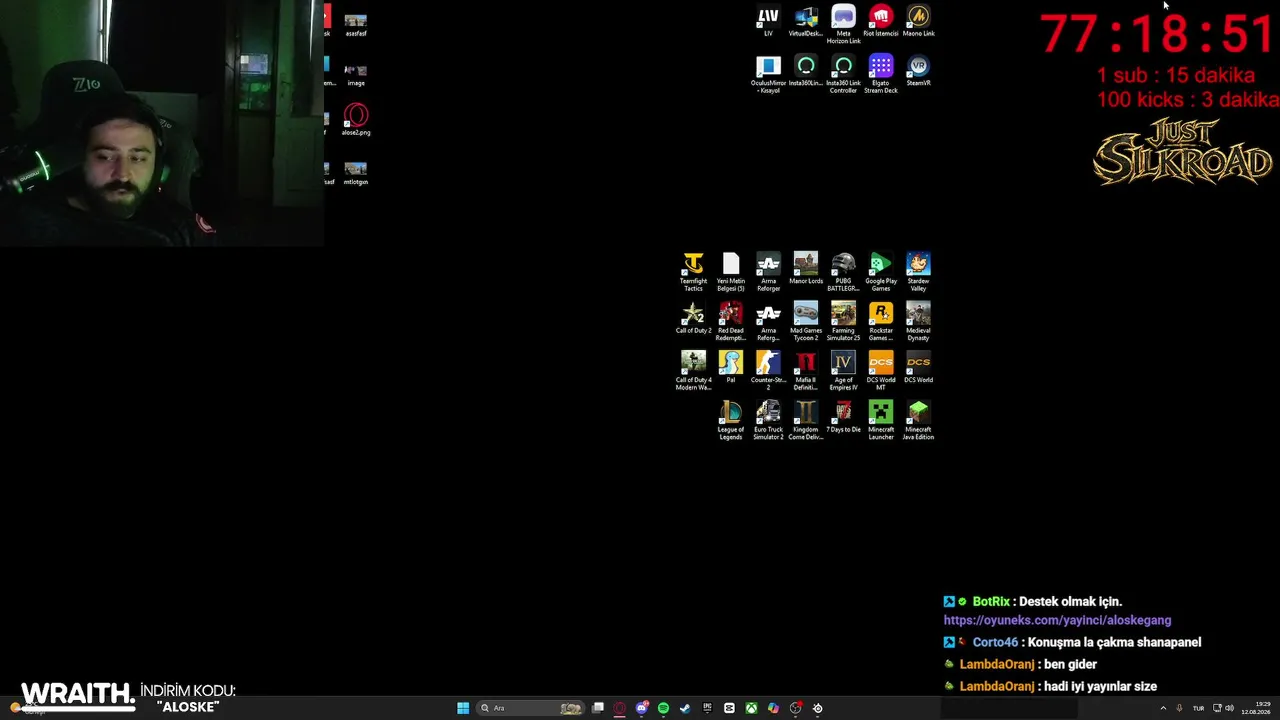Open the TUR input language switcher
Image resolution: width=1280 pixels, height=720 pixels.
pos(1198,708)
